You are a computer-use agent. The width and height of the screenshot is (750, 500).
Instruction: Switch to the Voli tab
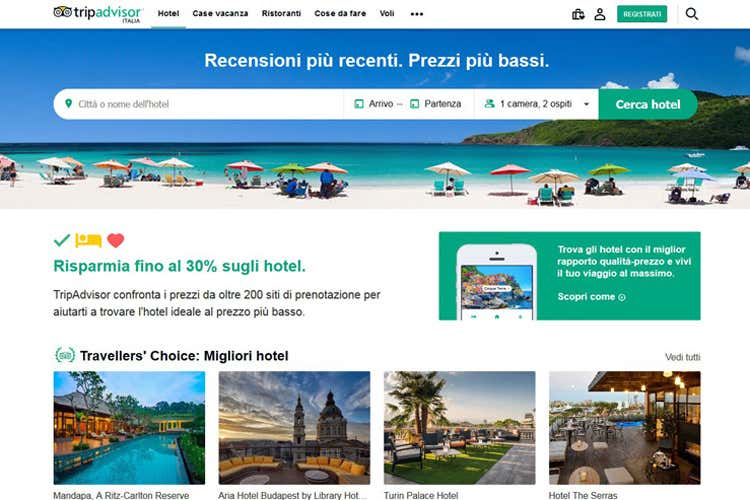pyautogui.click(x=387, y=13)
